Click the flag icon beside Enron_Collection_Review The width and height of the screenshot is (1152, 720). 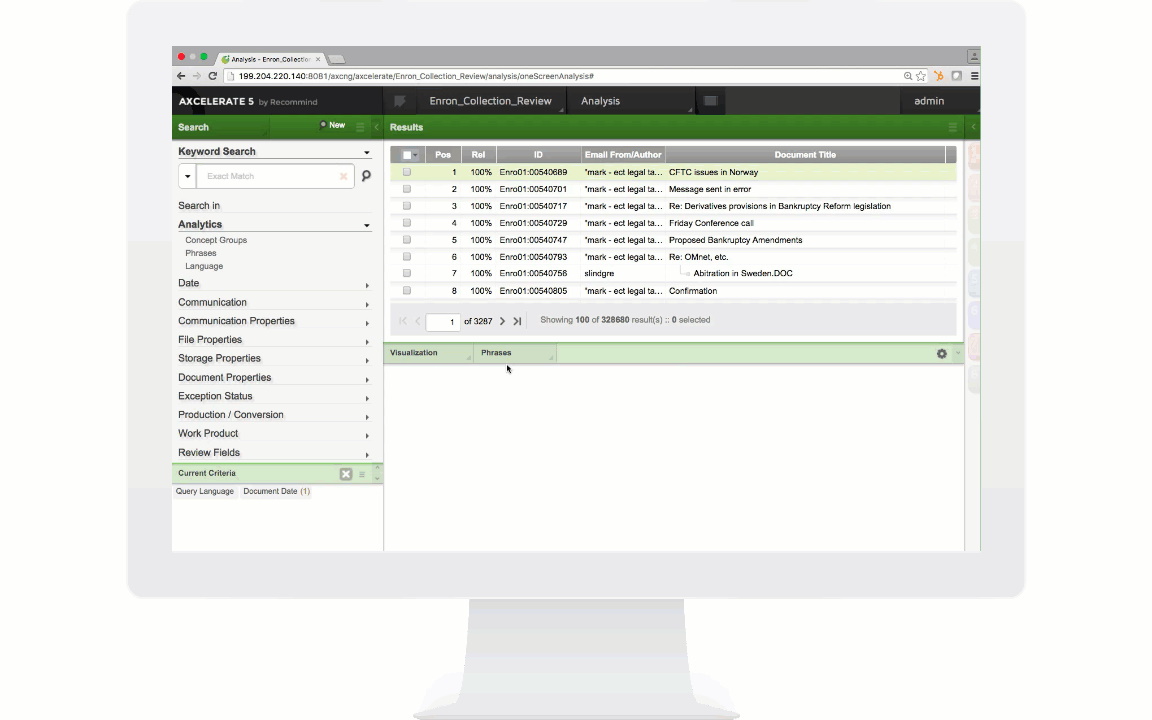[400, 101]
